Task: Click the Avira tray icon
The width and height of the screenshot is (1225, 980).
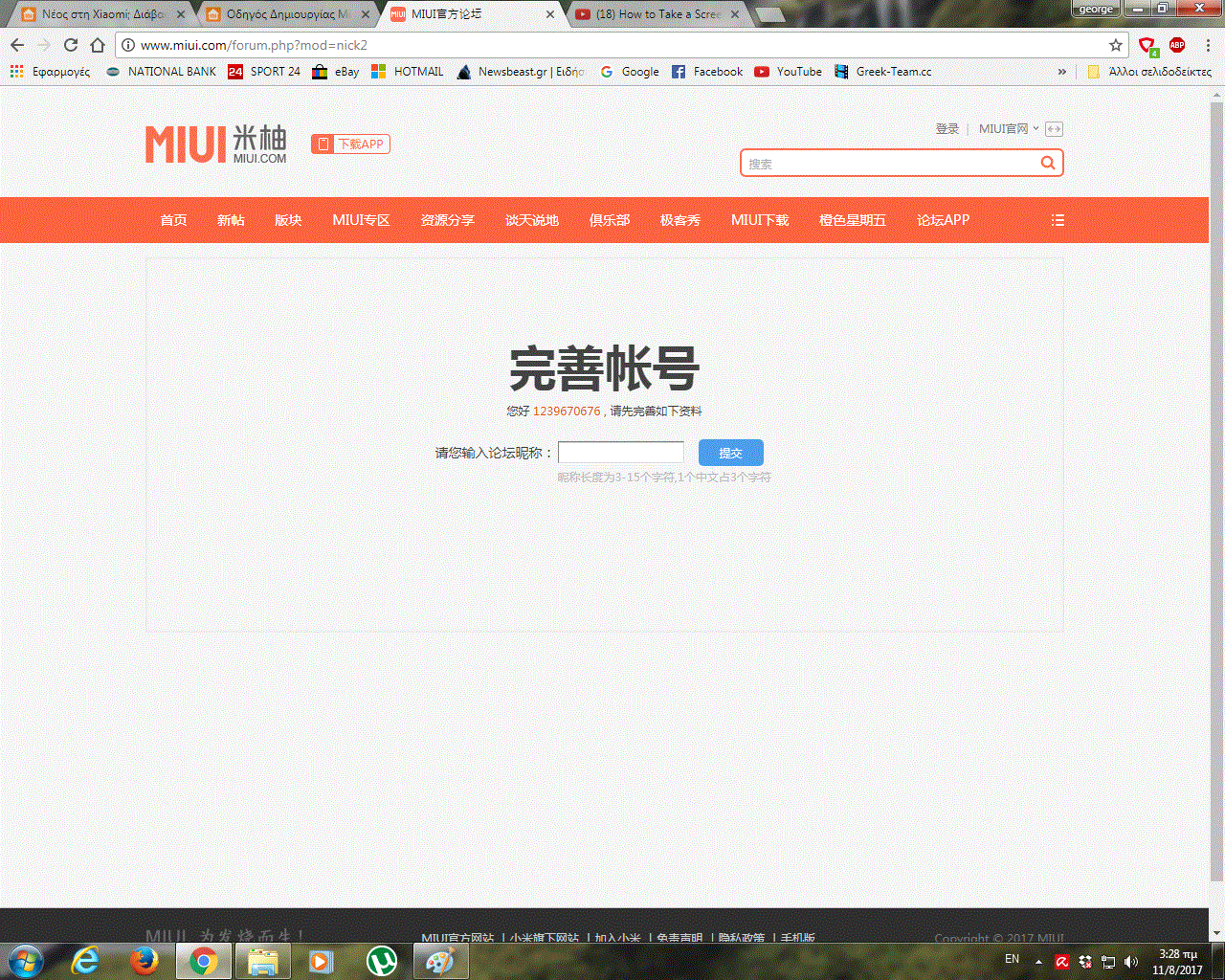Action: tap(1061, 962)
